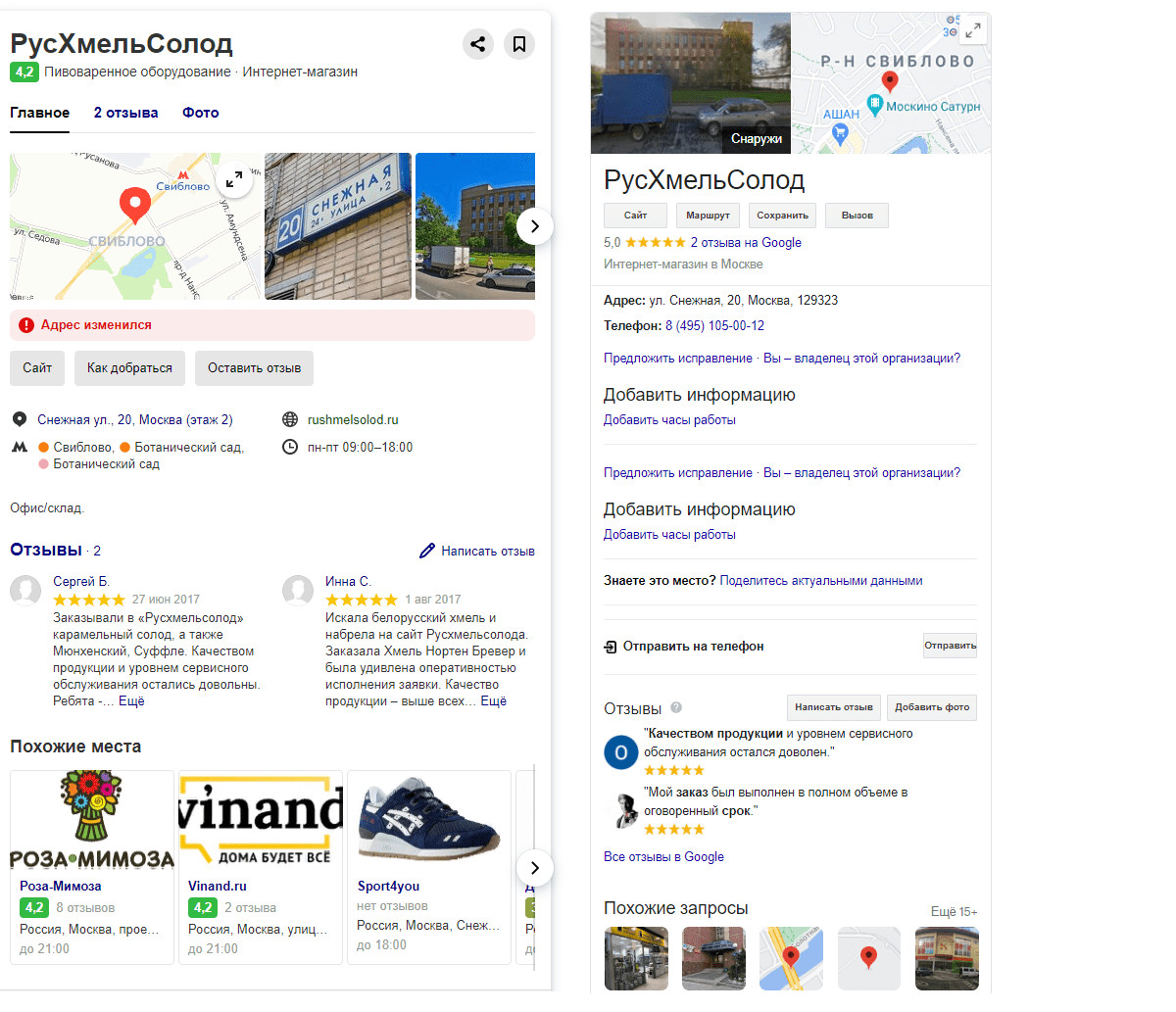Open 2 отзыва на Google link
The height and width of the screenshot is (1012, 1176).
(746, 242)
